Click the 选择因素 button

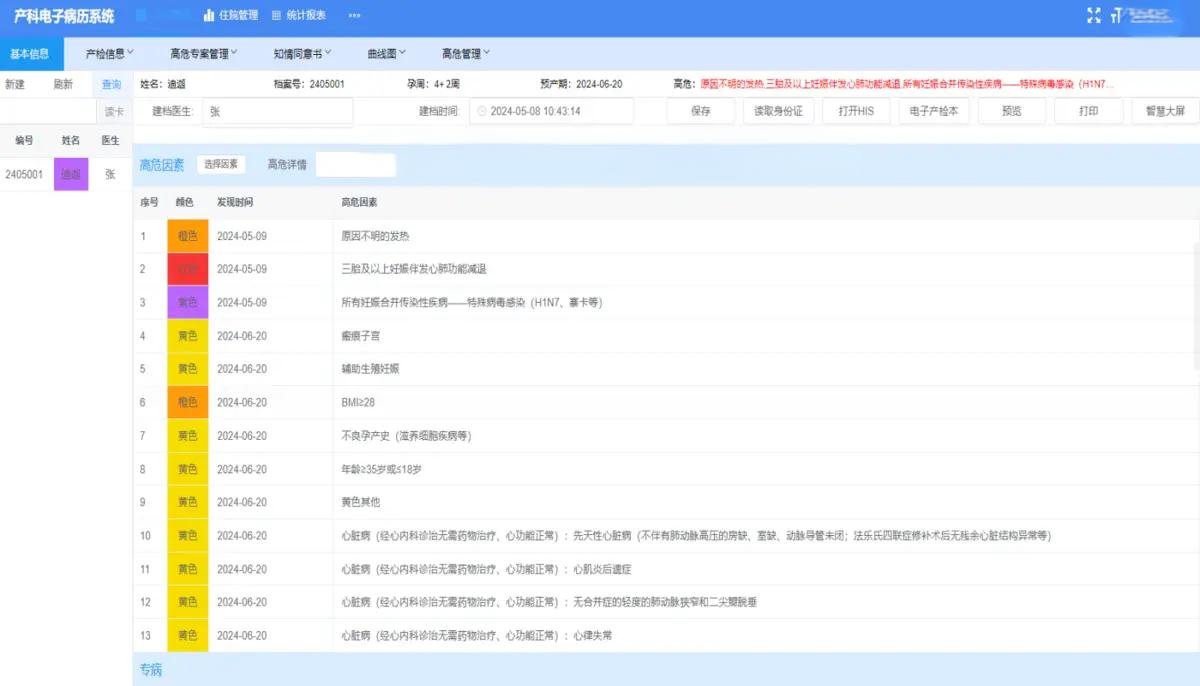tap(221, 164)
